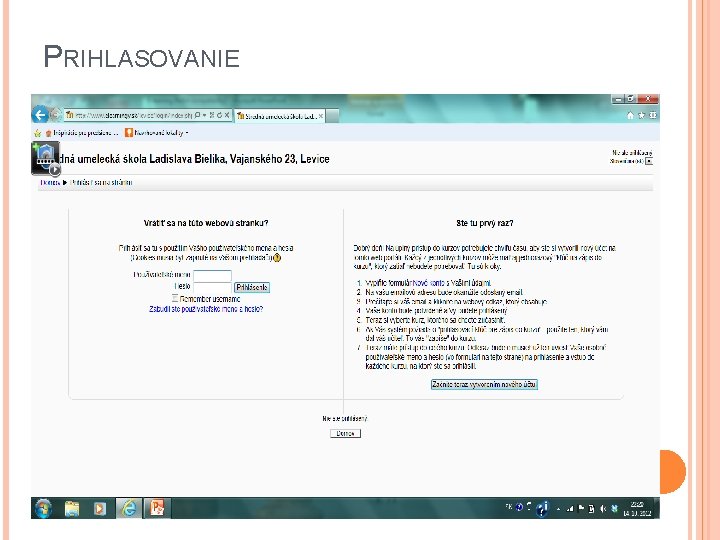Open browser Tools gear icon
The width and height of the screenshot is (720, 540).
[x=652, y=115]
